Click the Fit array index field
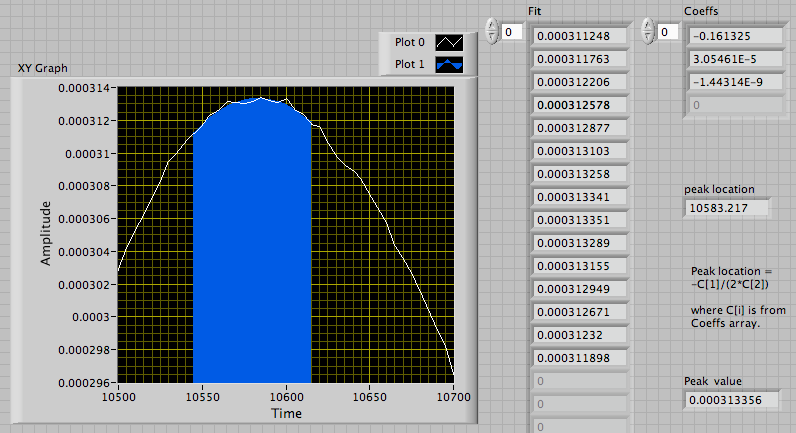Image resolution: width=796 pixels, height=433 pixels. point(512,32)
